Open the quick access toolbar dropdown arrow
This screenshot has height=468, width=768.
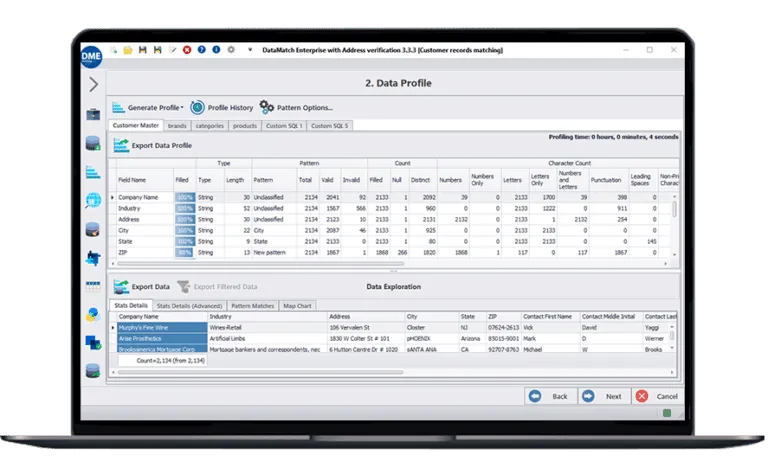click(250, 50)
